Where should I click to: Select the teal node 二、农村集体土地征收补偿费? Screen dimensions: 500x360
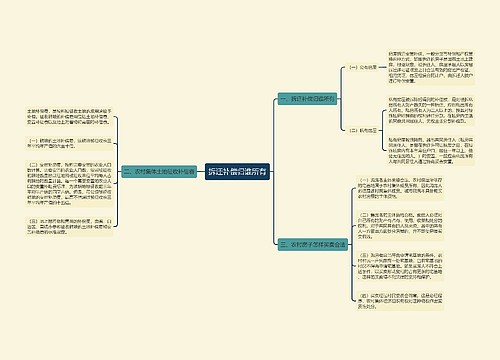coord(159,172)
